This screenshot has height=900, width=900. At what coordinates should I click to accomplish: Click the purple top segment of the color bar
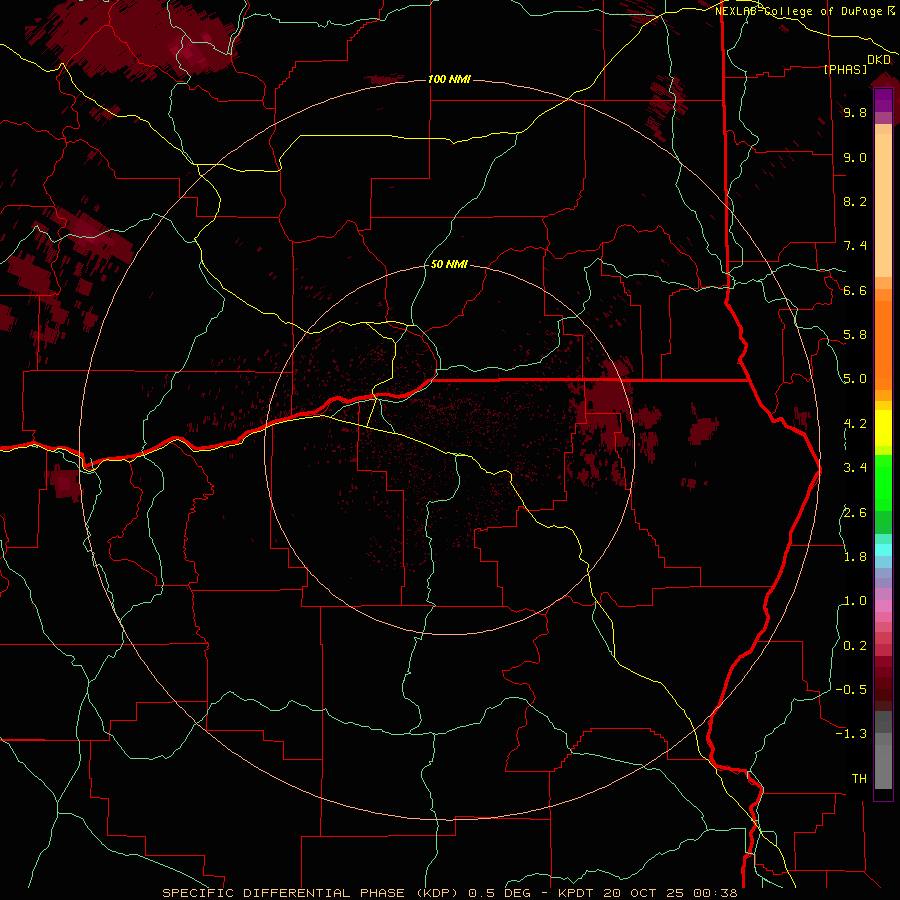coord(883,100)
